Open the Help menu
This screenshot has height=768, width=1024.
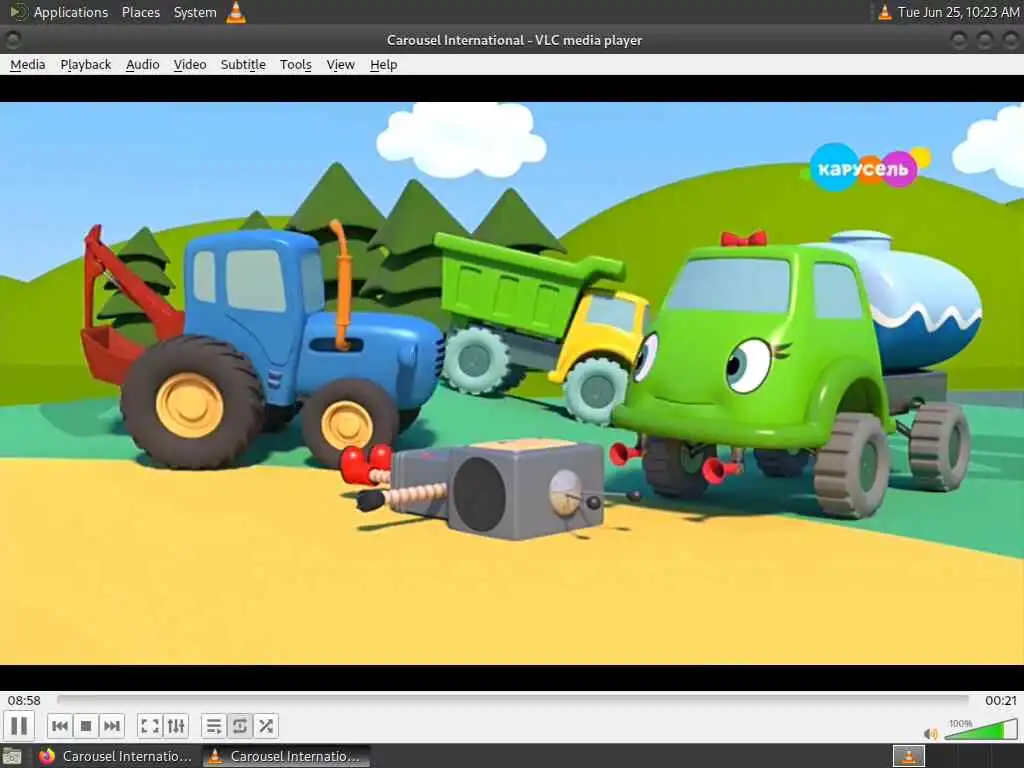click(x=383, y=65)
